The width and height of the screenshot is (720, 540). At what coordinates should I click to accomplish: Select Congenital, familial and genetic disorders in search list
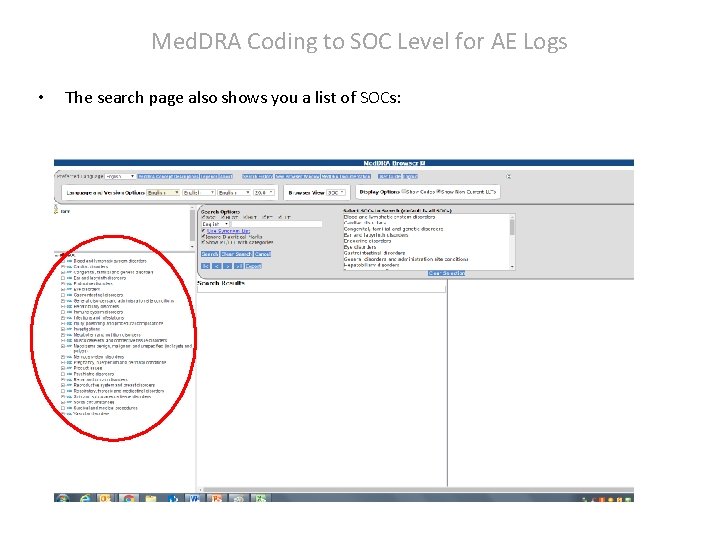click(393, 229)
